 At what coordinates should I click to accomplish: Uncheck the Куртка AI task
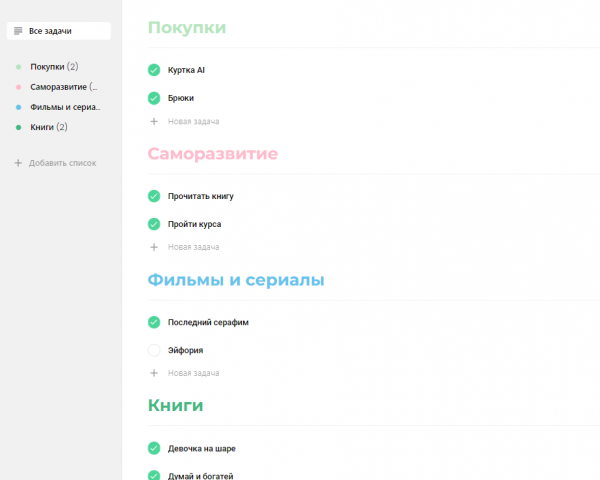[x=154, y=70]
